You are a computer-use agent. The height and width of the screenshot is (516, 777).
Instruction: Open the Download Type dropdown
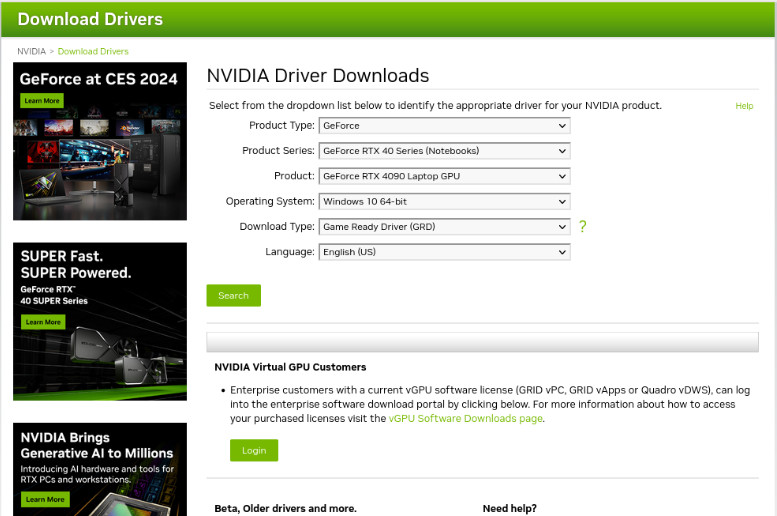pos(444,227)
